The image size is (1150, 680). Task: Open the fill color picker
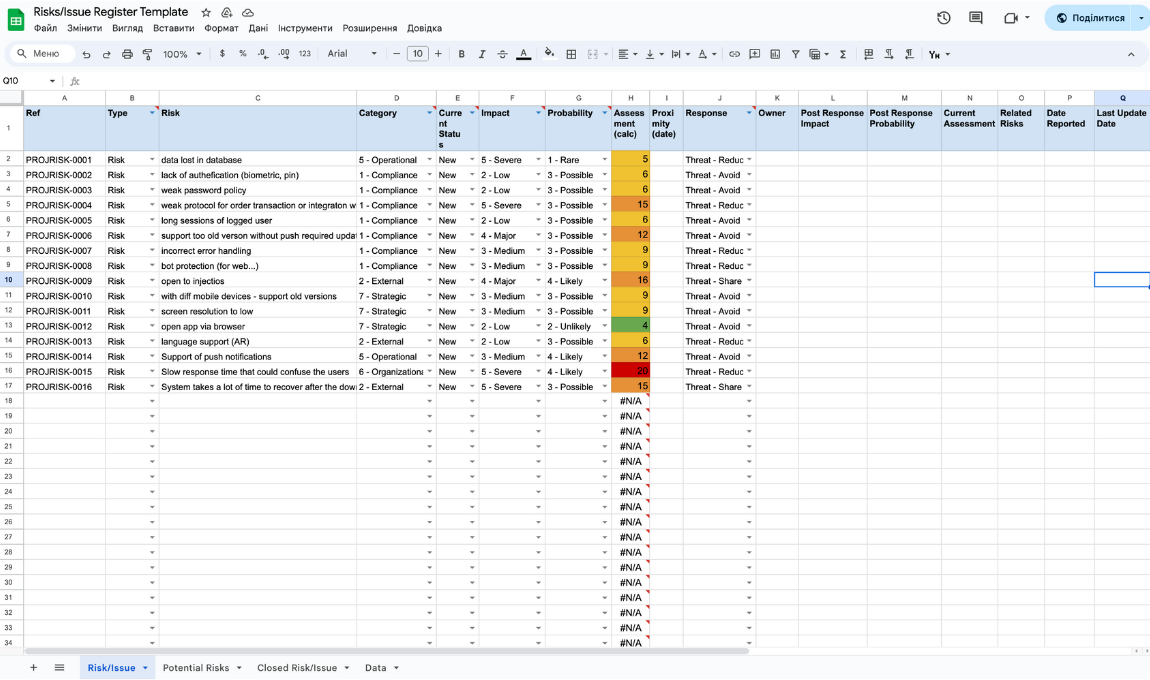[549, 54]
